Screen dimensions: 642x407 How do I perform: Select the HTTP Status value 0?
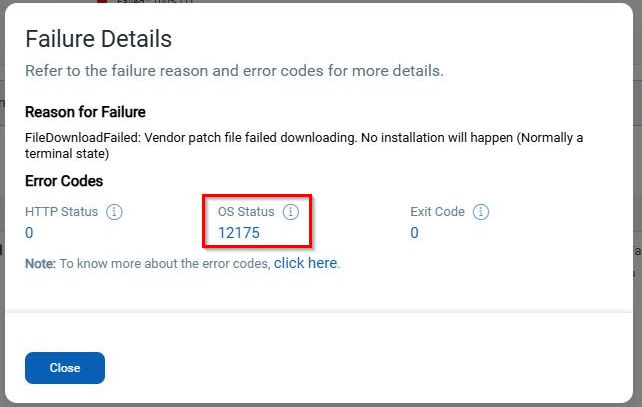click(x=29, y=233)
